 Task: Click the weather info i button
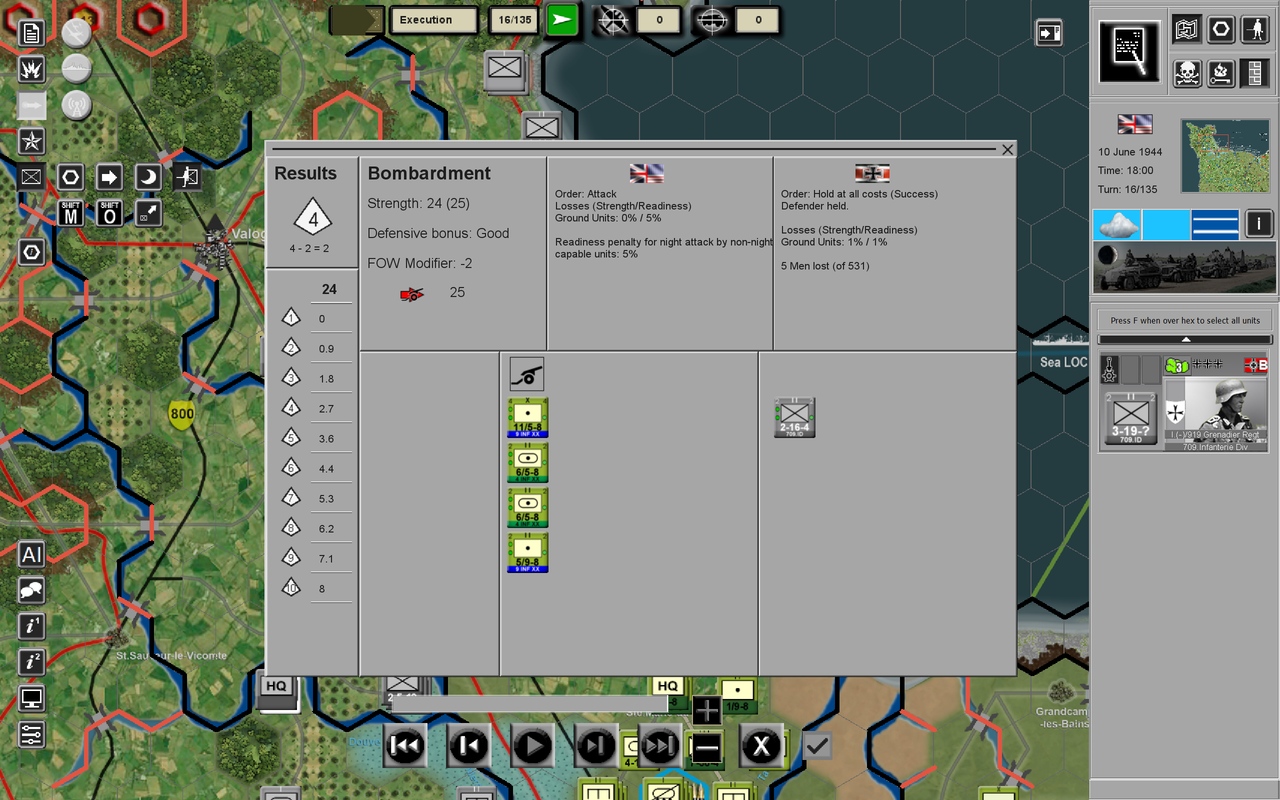pos(1259,224)
